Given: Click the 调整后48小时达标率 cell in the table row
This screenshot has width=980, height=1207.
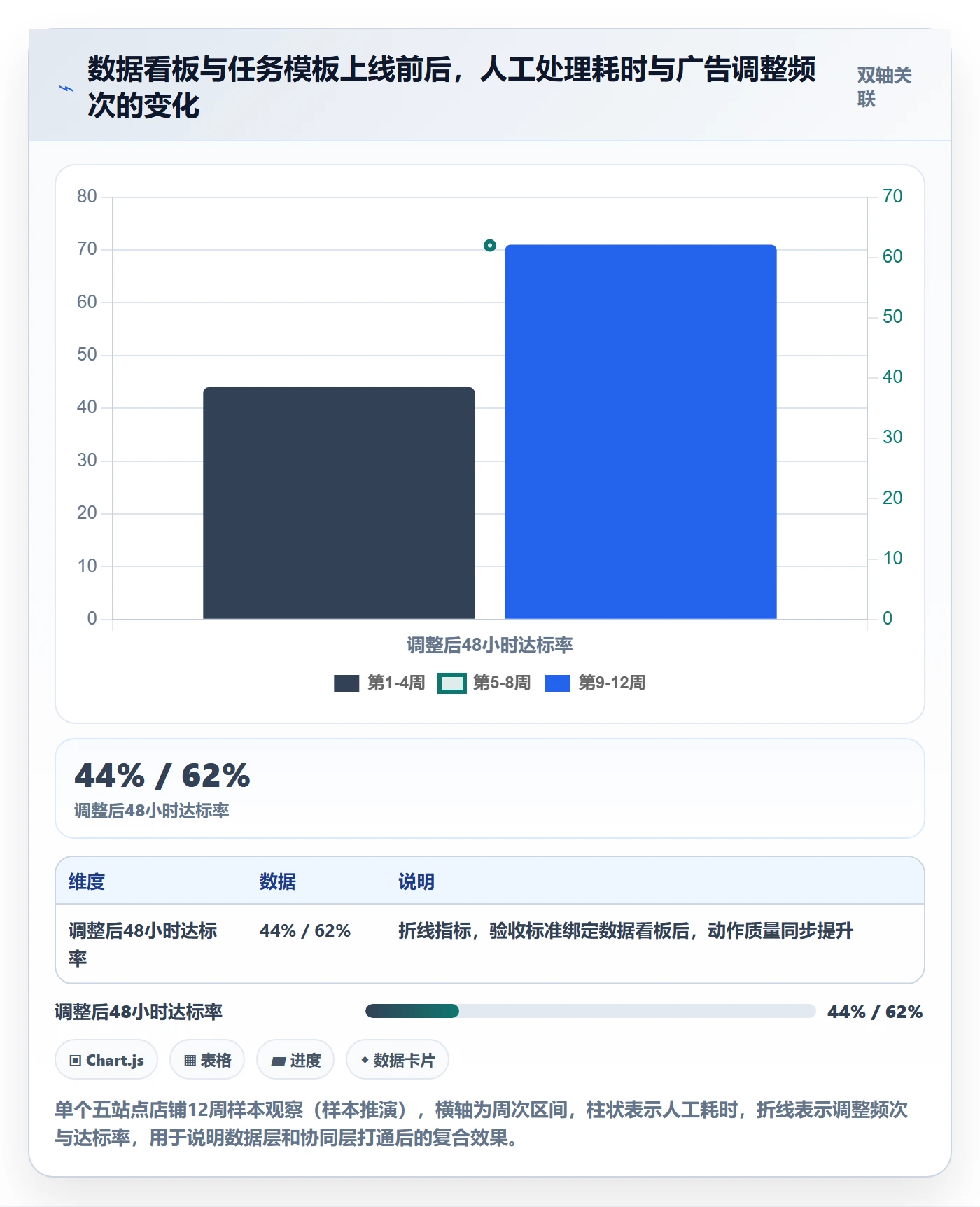Looking at the screenshot, I should tap(143, 944).
